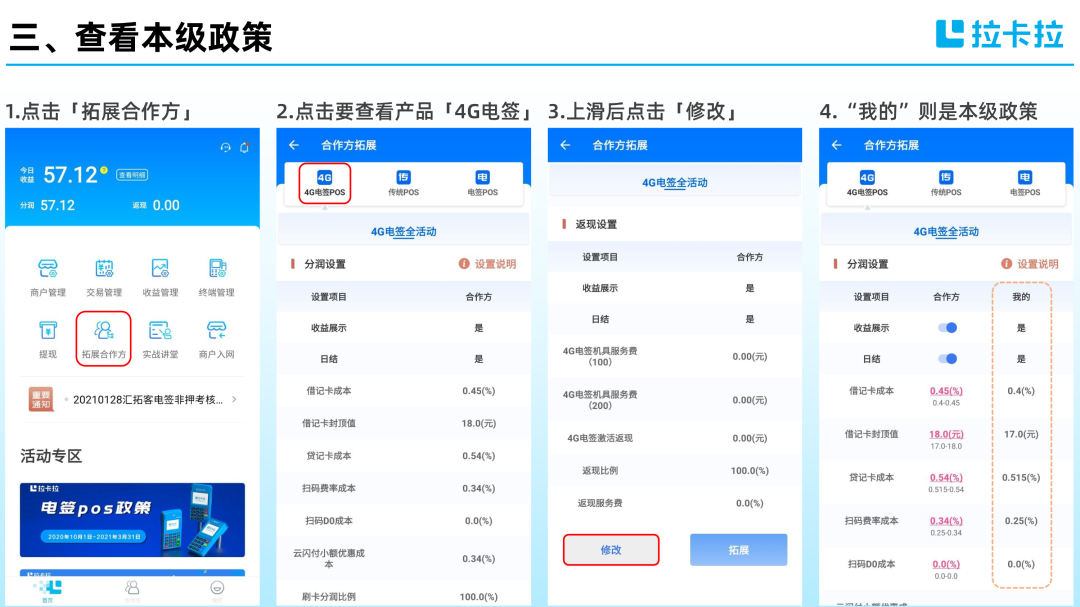Click the 刷卡分润比例 row label
The width and height of the screenshot is (1080, 607).
(329, 597)
